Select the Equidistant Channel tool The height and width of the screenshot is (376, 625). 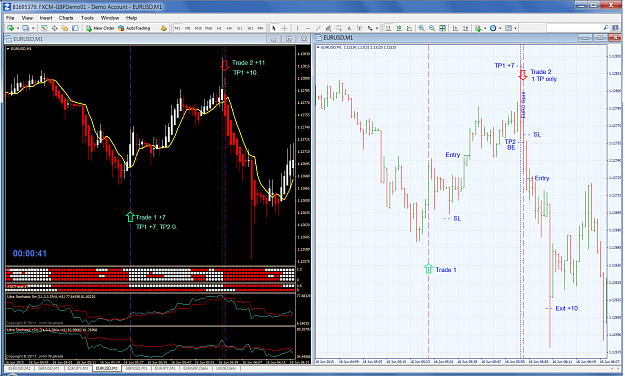pyautogui.click(x=328, y=28)
